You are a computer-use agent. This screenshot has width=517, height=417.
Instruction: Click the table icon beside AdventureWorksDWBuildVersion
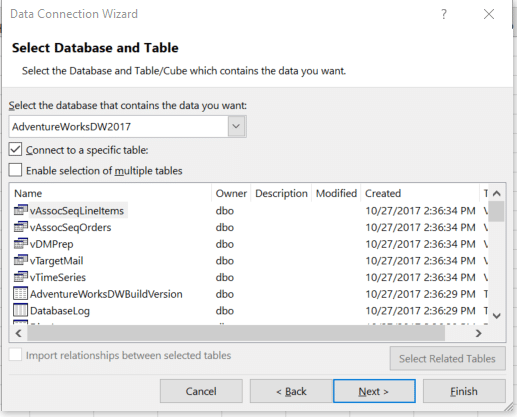pos(20,294)
